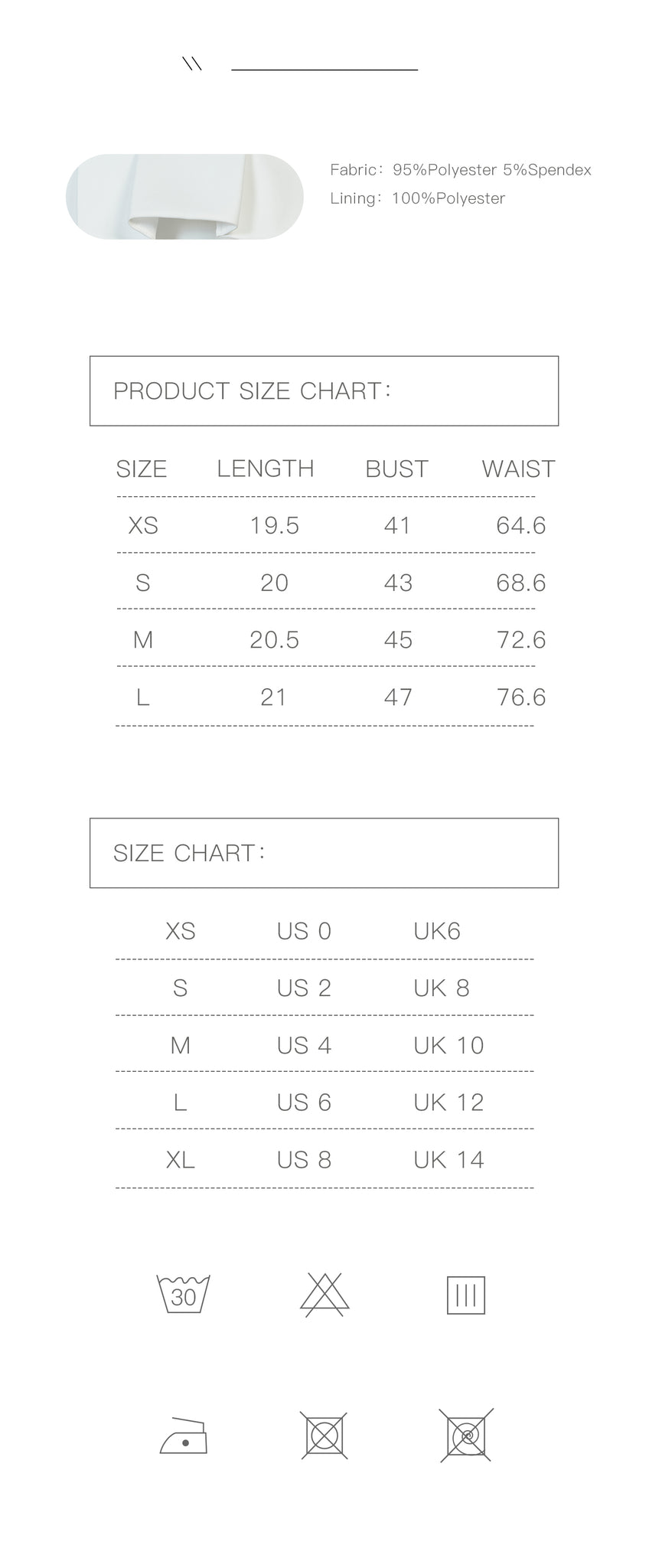This screenshot has width=649, height=1568.
Task: Click the Fabric 95%Polyester 5%Spendex text
Action: [x=461, y=170]
